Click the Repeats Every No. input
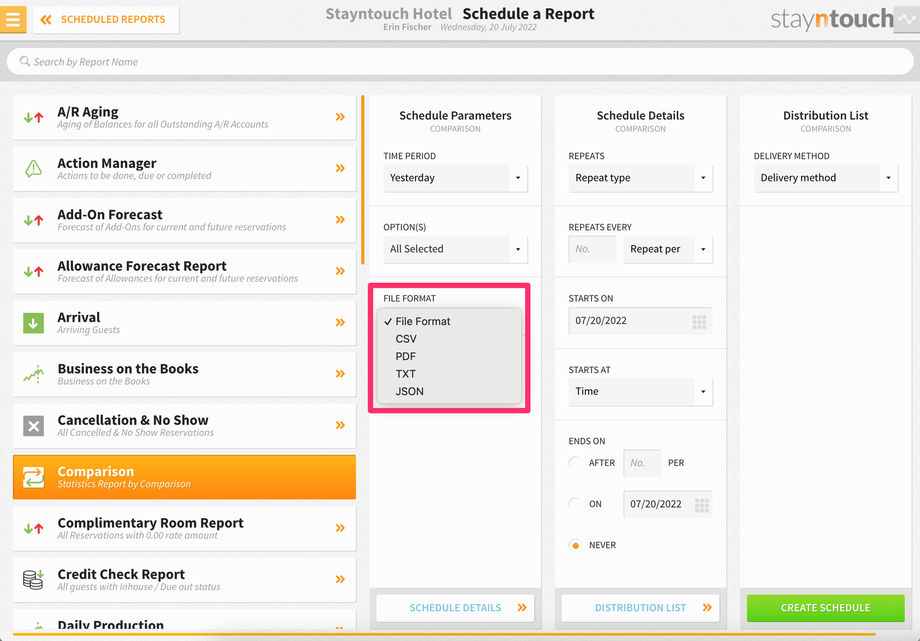The height and width of the screenshot is (641, 920). 593,249
